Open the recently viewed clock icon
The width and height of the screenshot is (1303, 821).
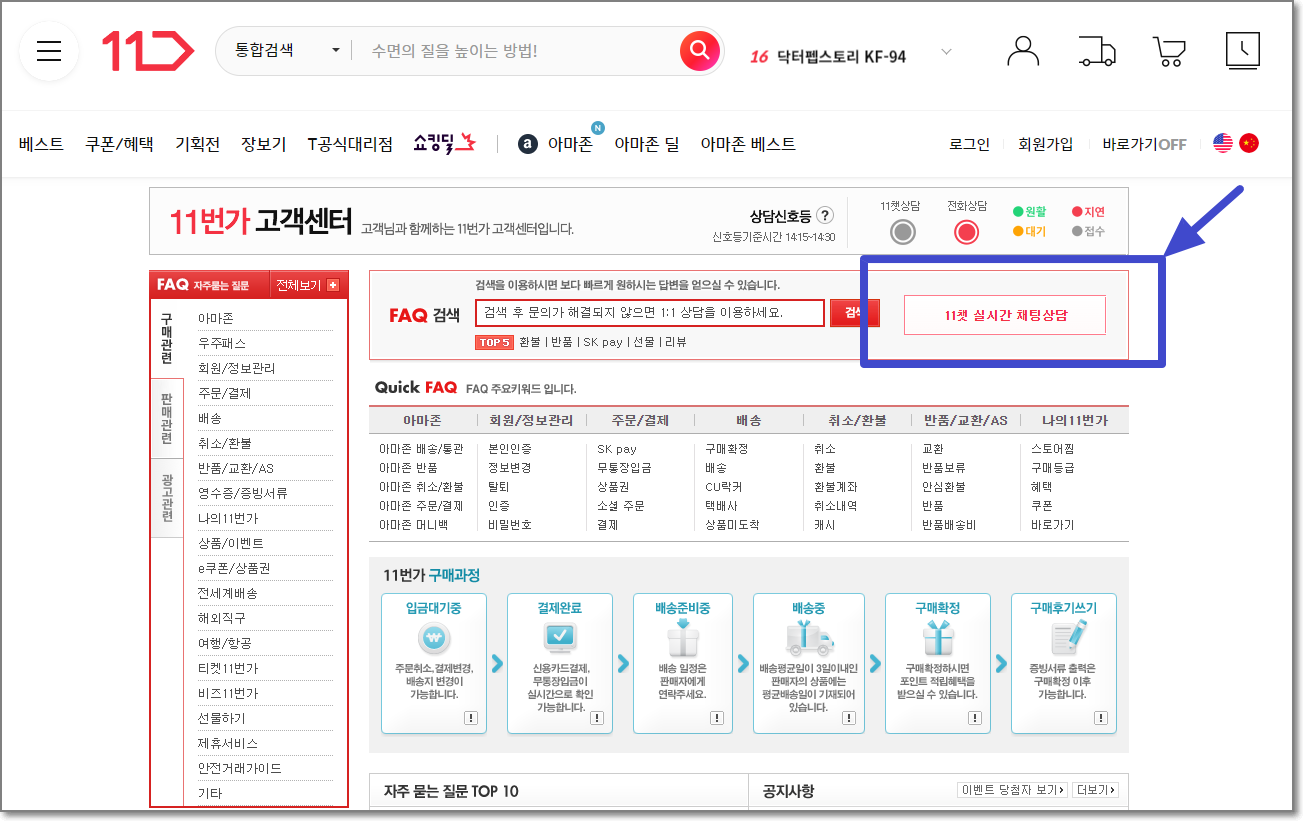point(1243,50)
